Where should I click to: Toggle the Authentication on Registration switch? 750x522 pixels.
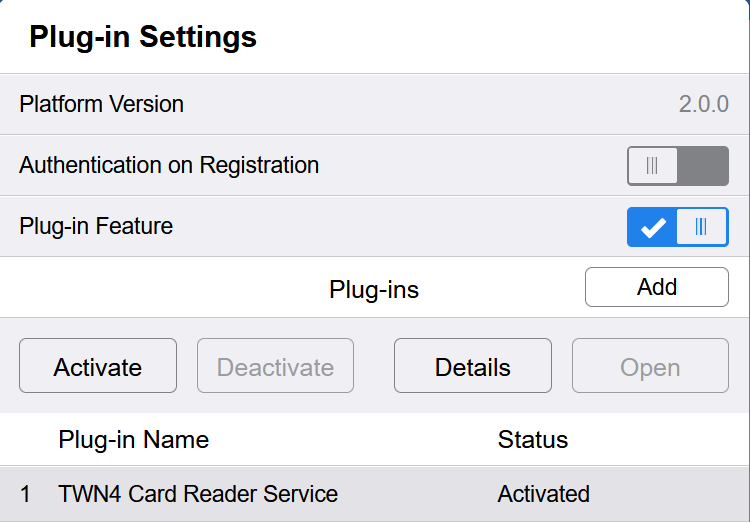pyautogui.click(x=677, y=166)
